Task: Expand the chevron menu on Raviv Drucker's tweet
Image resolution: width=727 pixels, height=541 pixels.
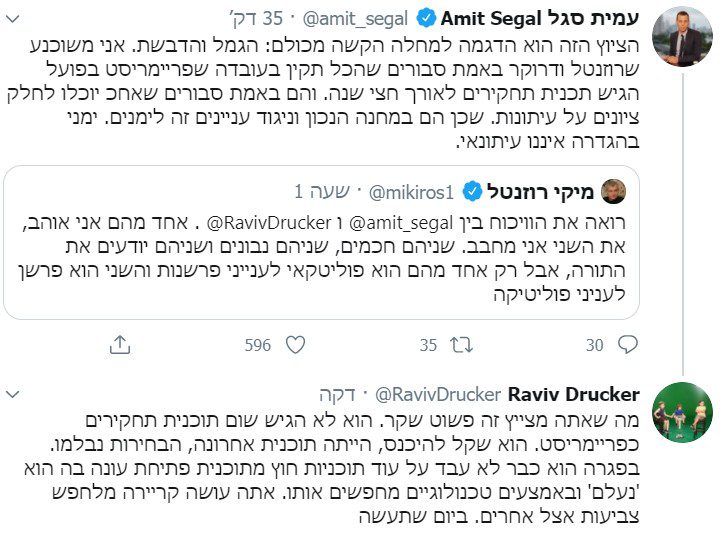Action: coord(19,394)
